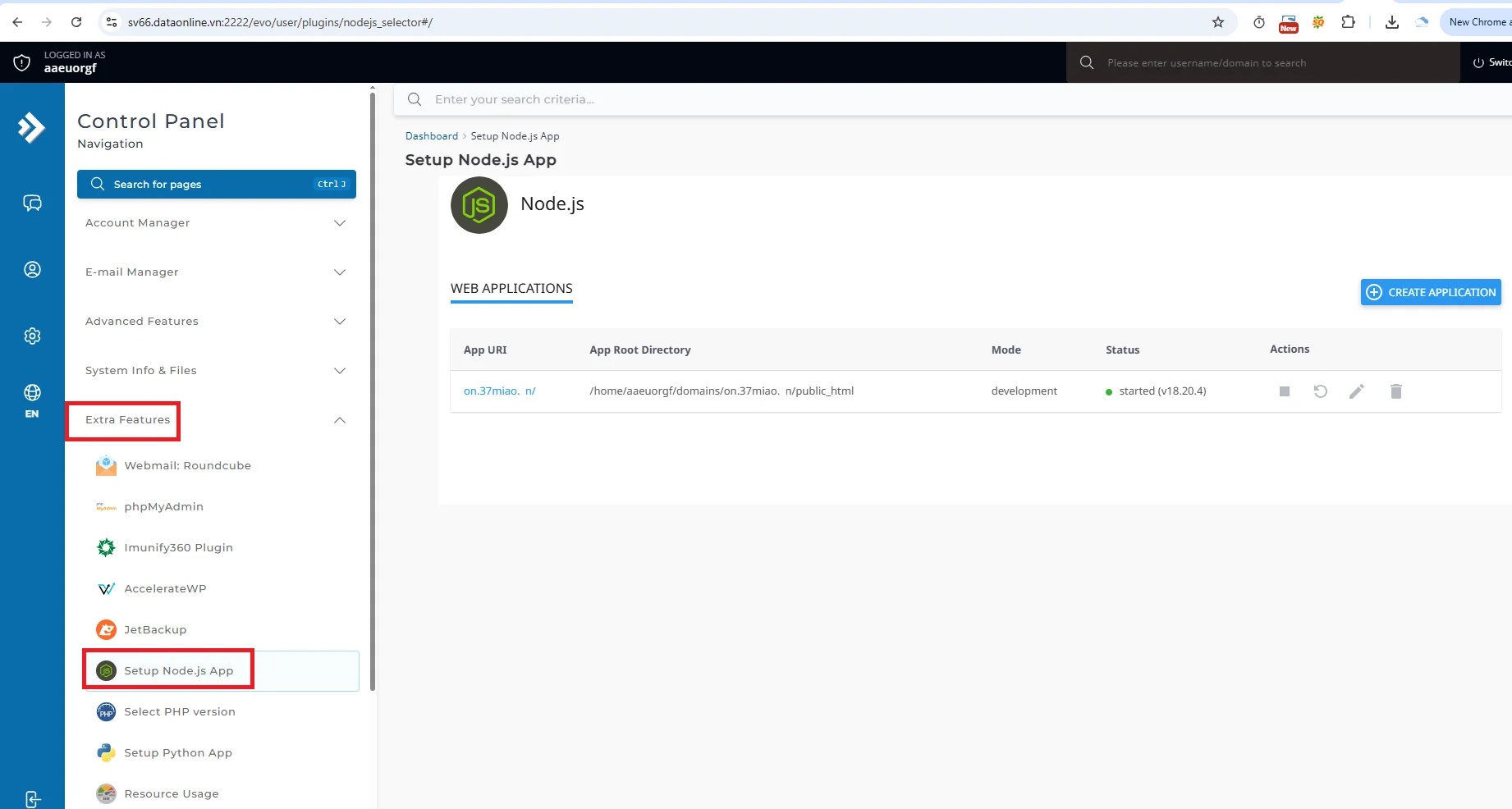Change language via the EN globe icon
The image size is (1512, 809).
click(x=32, y=400)
